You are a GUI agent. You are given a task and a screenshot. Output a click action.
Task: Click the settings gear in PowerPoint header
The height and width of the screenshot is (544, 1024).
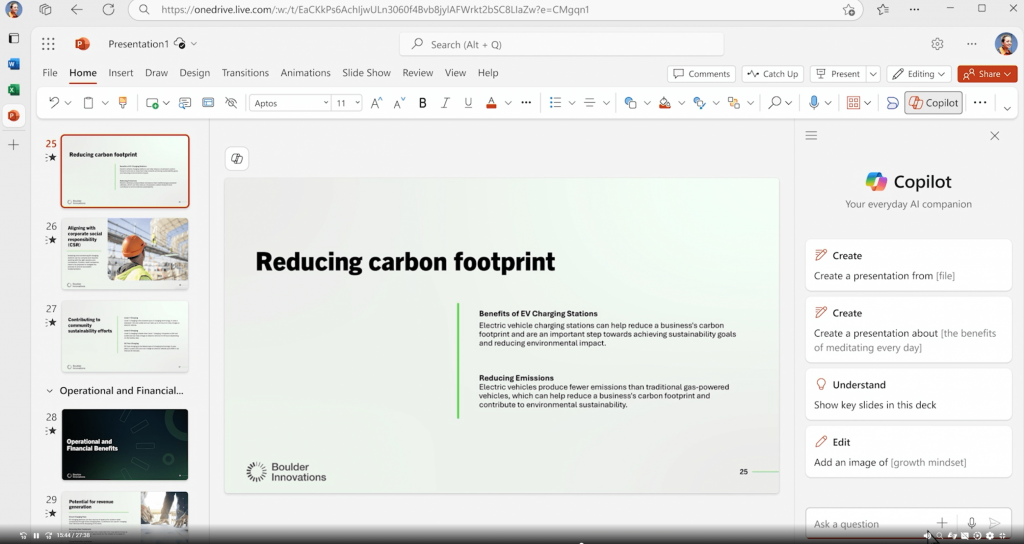tap(937, 44)
